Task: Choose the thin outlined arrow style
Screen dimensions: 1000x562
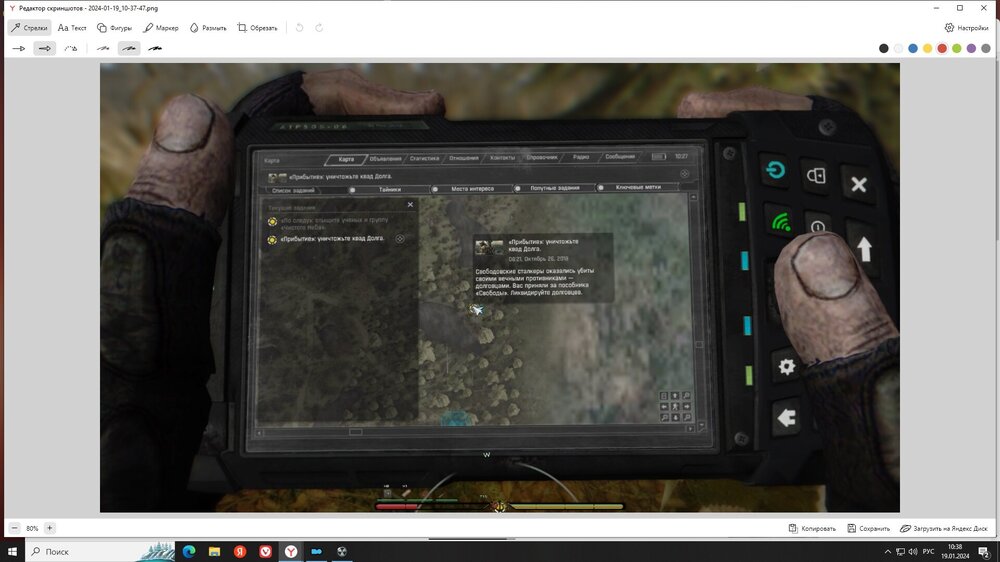Action: (19, 48)
